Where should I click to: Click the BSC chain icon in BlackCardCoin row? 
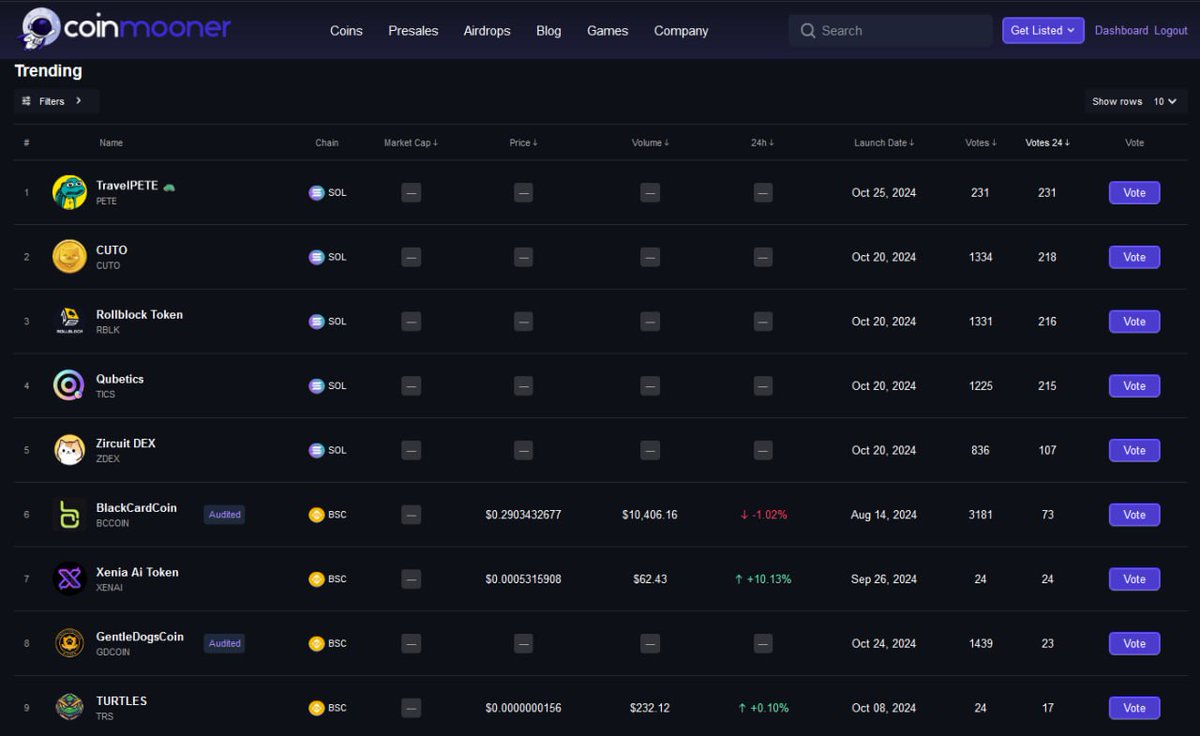coord(316,515)
